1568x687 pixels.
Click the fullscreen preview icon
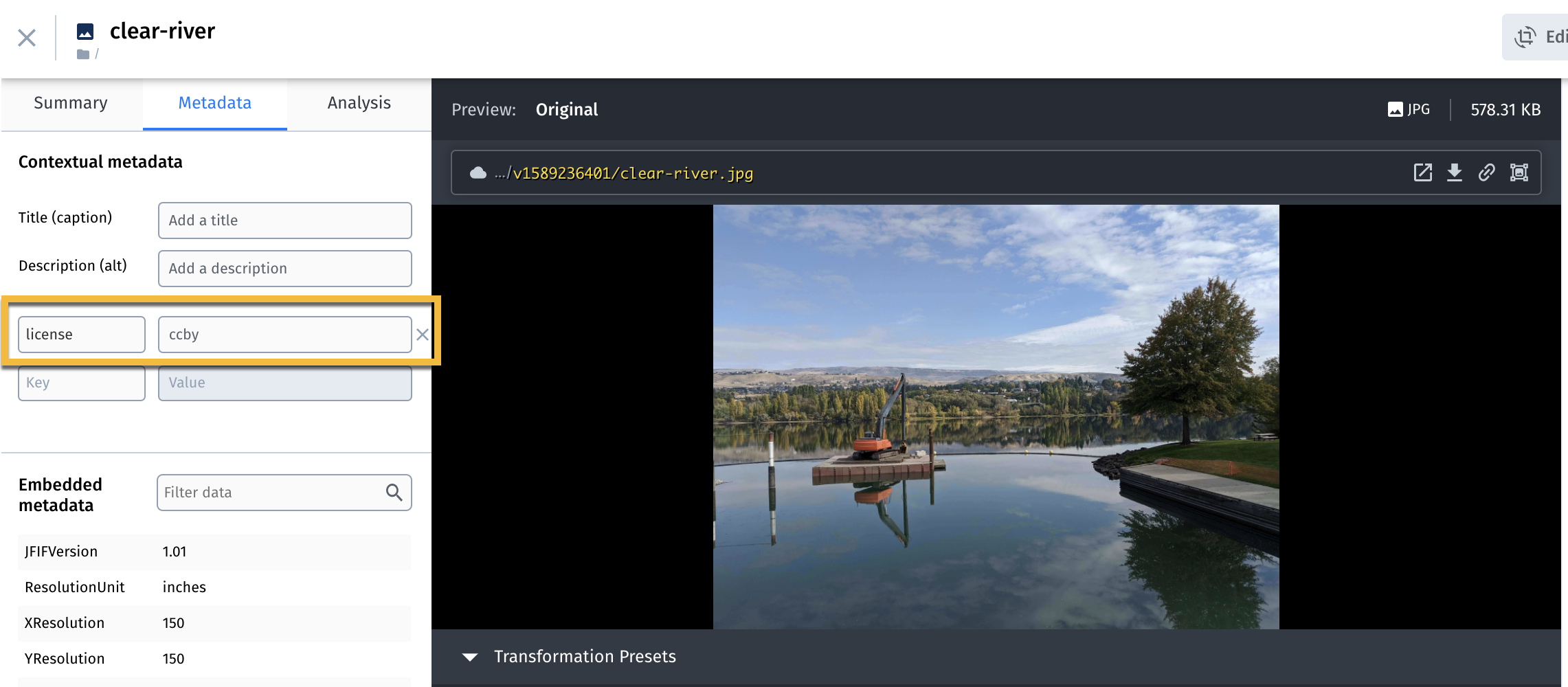1519,172
